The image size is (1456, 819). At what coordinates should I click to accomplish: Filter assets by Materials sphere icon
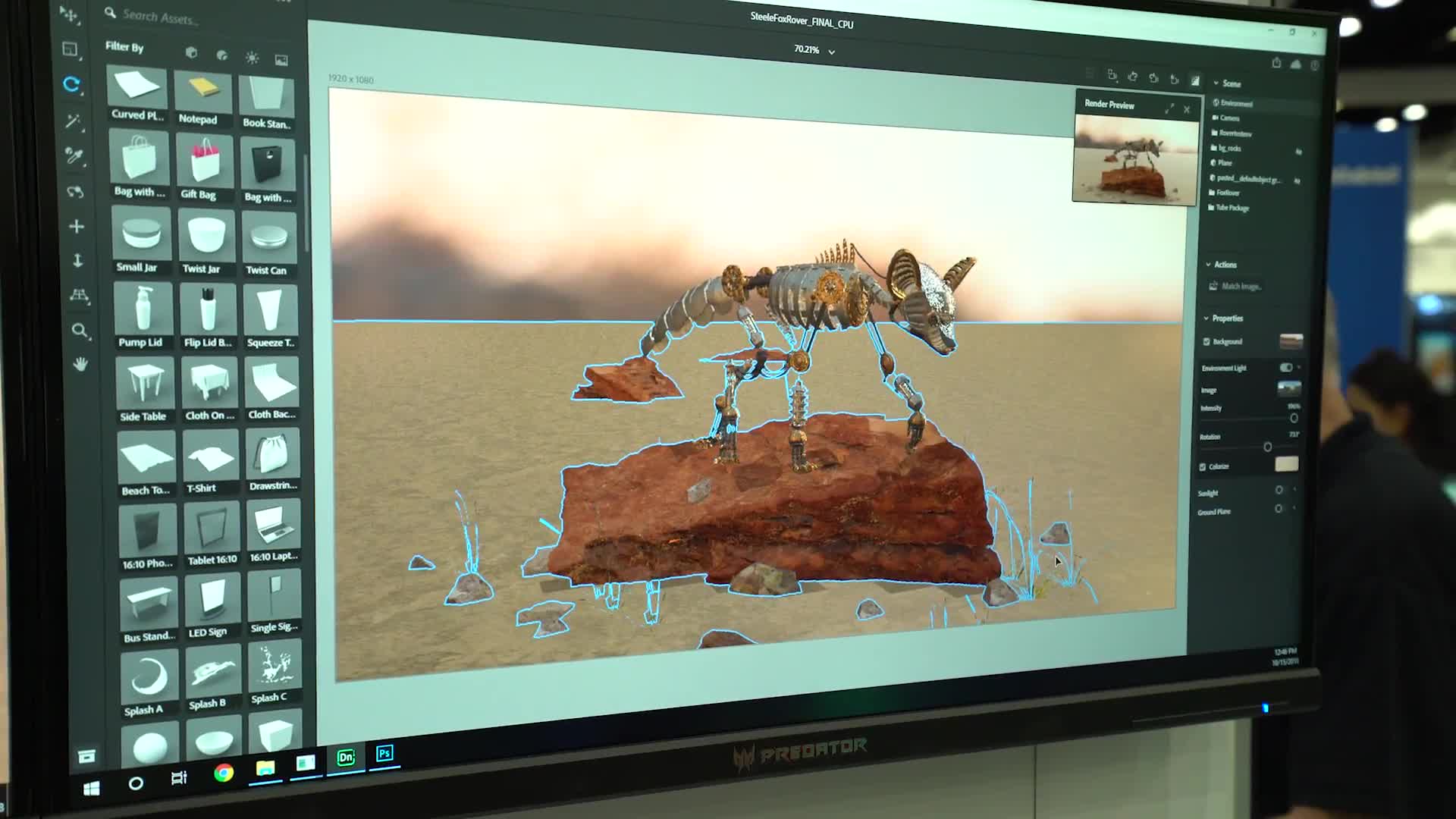pos(221,55)
